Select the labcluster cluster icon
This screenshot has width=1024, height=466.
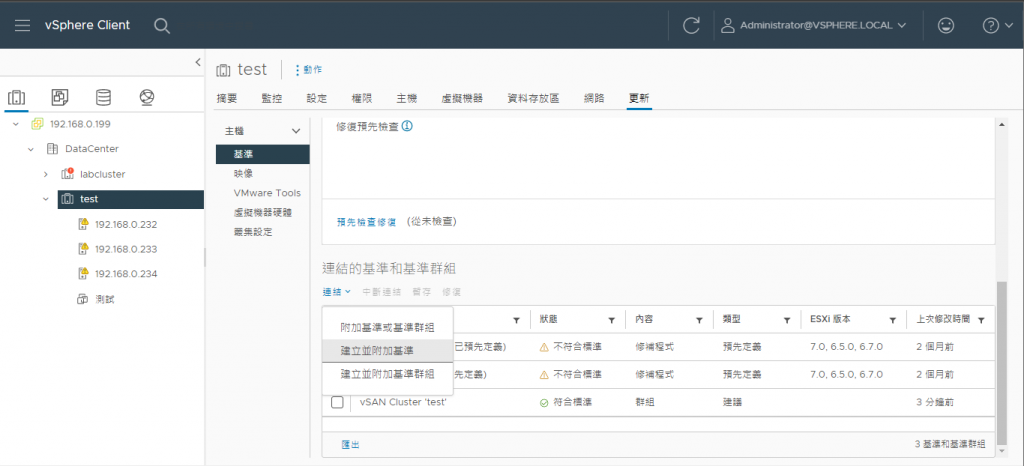coord(67,174)
